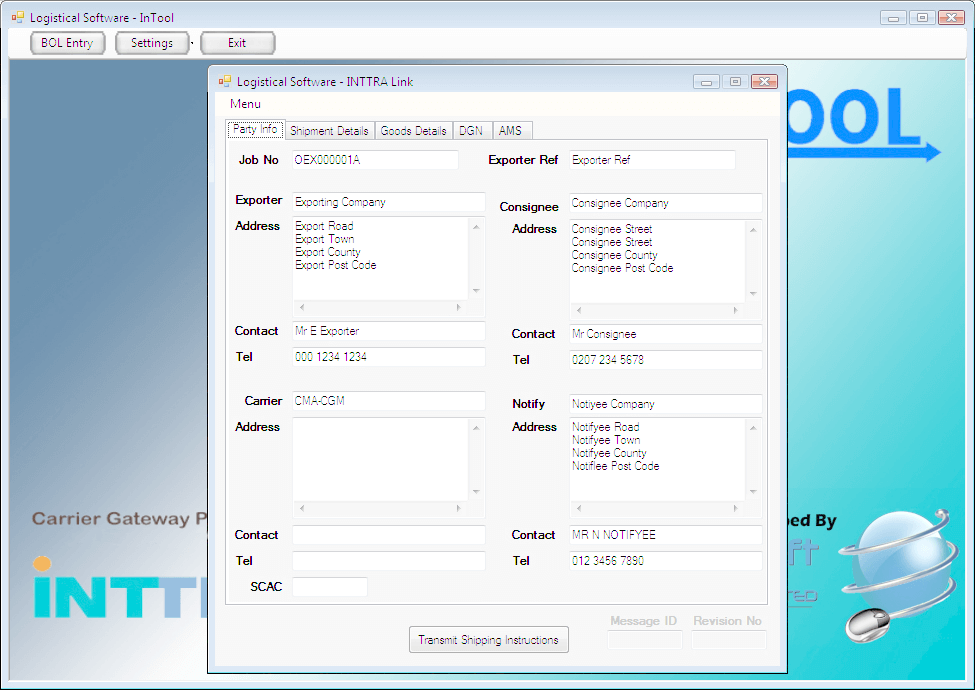
Task: Click the SCAC input field
Action: [330, 587]
